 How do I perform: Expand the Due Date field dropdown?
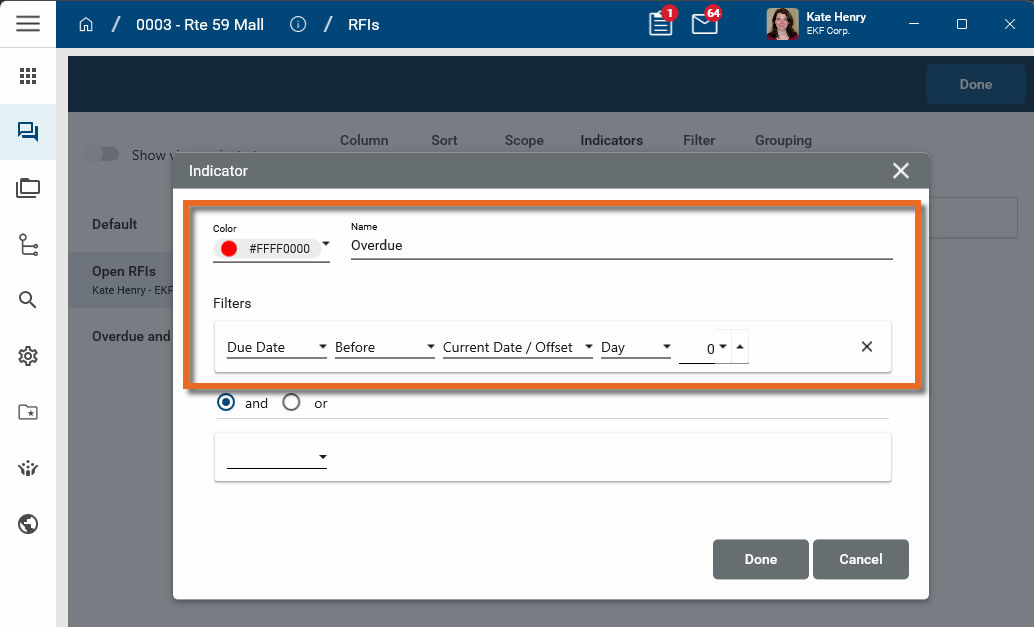[277, 347]
